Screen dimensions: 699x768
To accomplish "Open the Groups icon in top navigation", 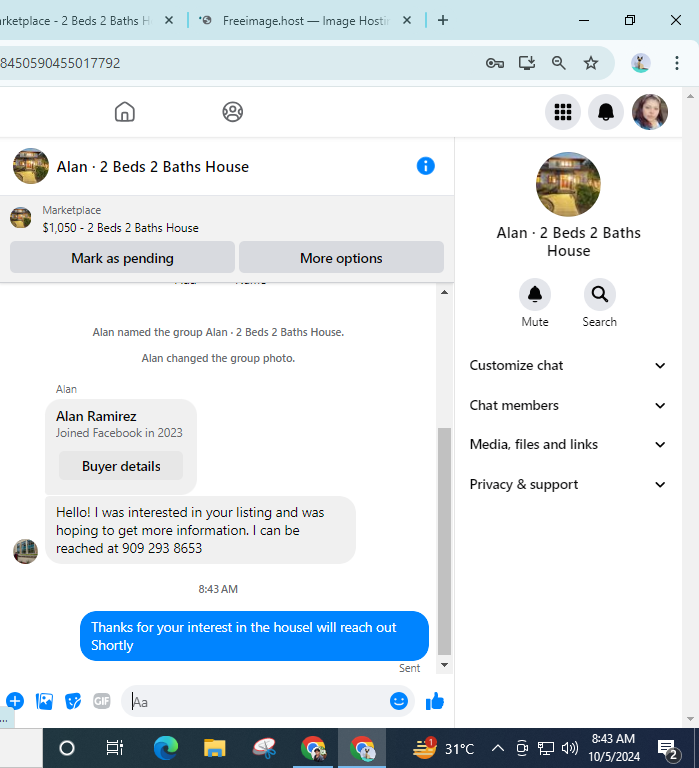I will 233,112.
